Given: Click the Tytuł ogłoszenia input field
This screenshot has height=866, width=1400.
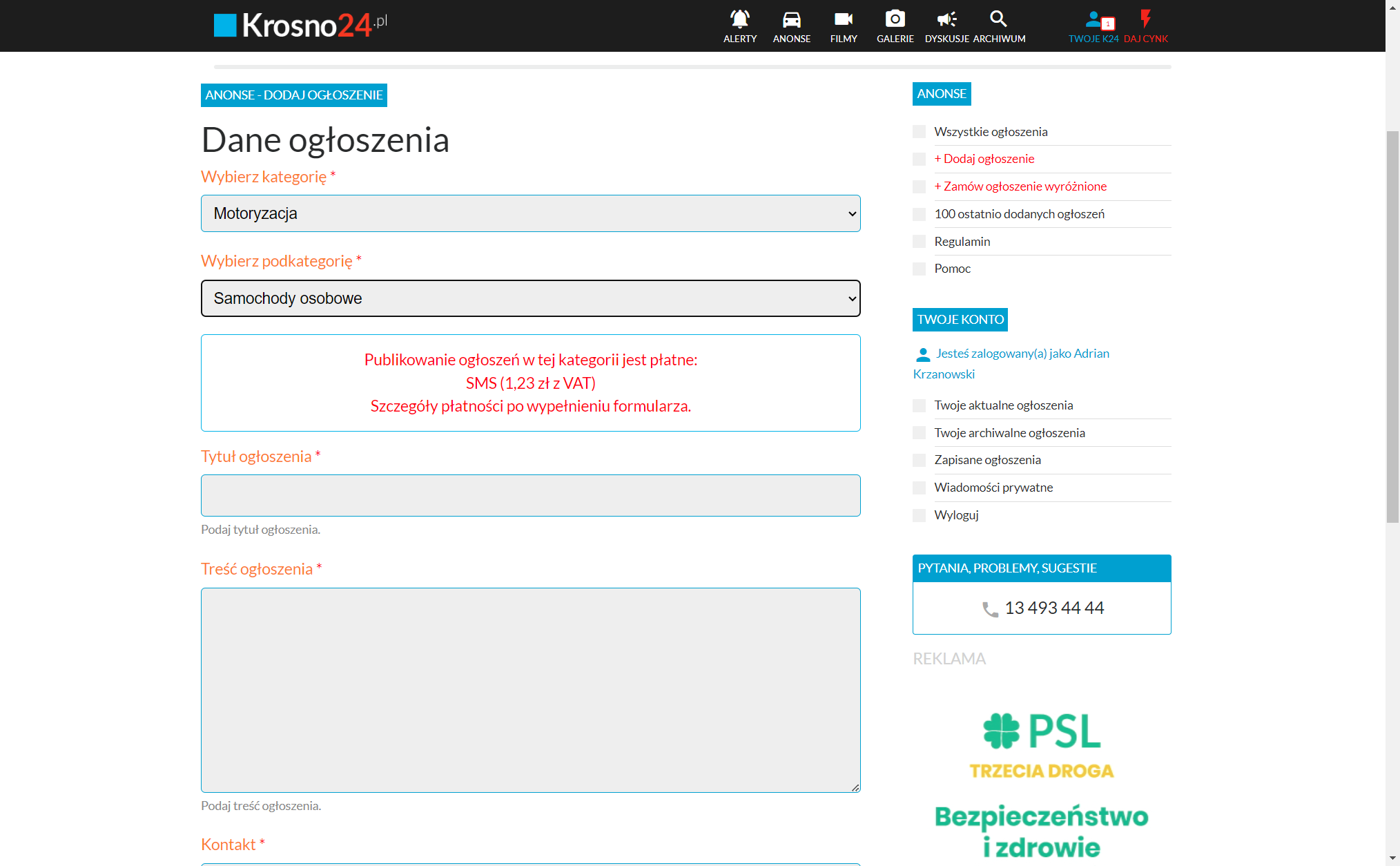Looking at the screenshot, I should pos(530,495).
